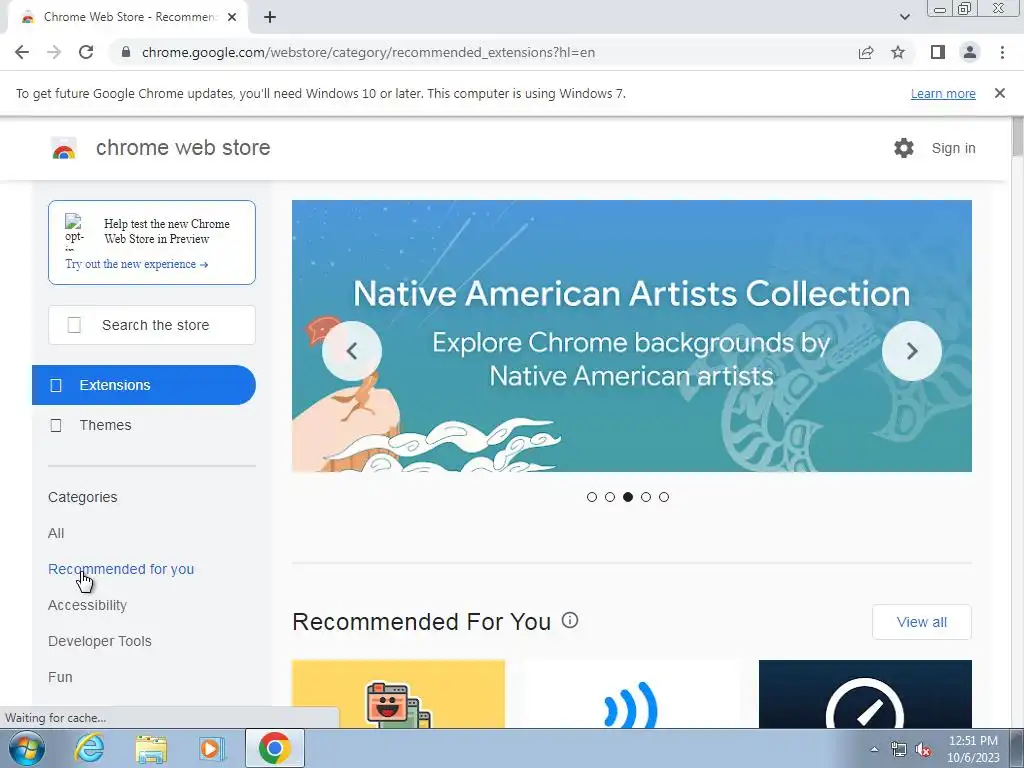
Task: Click the muted volume tray icon
Action: 923,750
